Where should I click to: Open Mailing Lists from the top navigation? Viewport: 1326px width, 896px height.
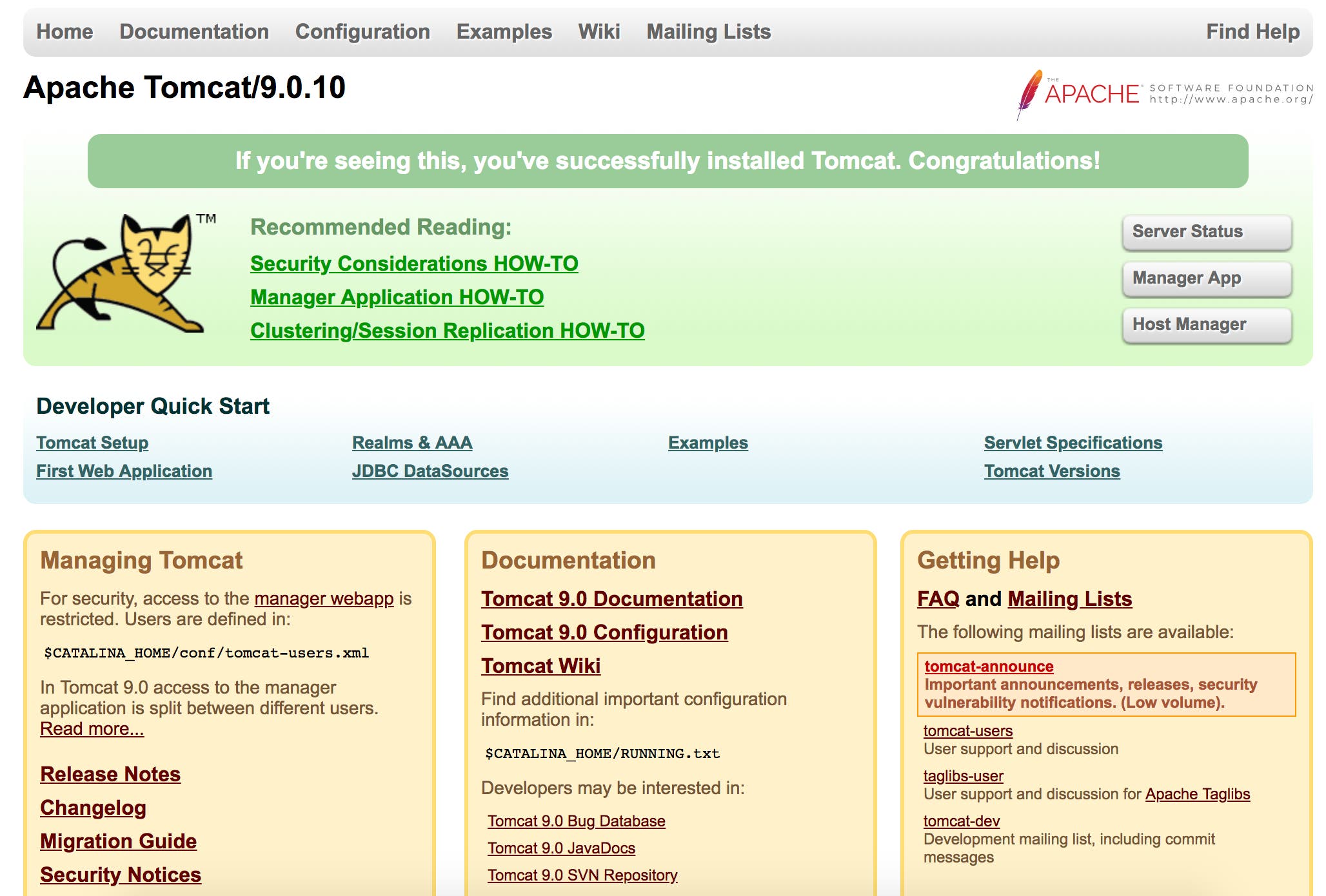pos(708,31)
